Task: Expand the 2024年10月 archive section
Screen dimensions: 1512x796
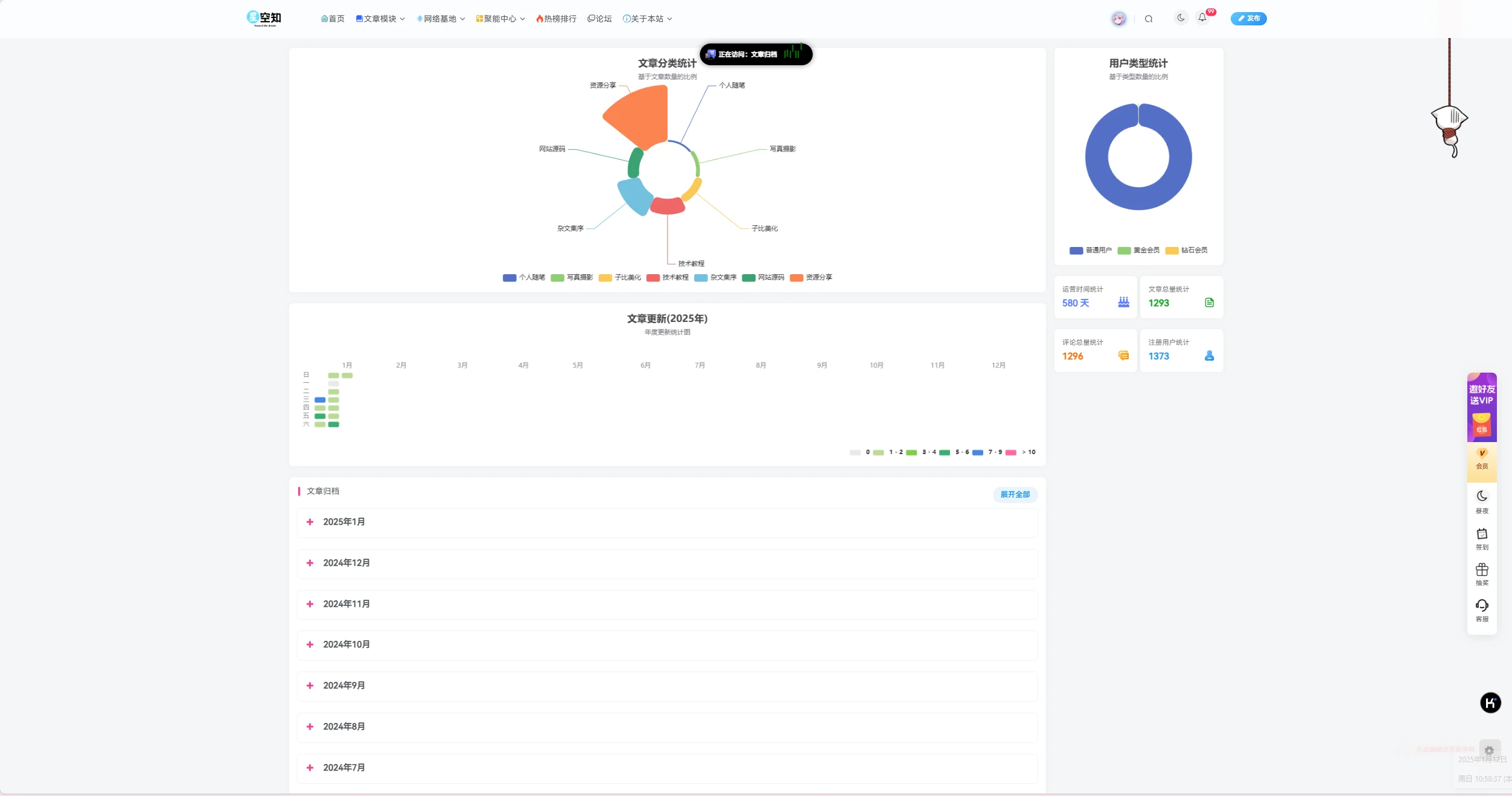Action: [x=346, y=644]
